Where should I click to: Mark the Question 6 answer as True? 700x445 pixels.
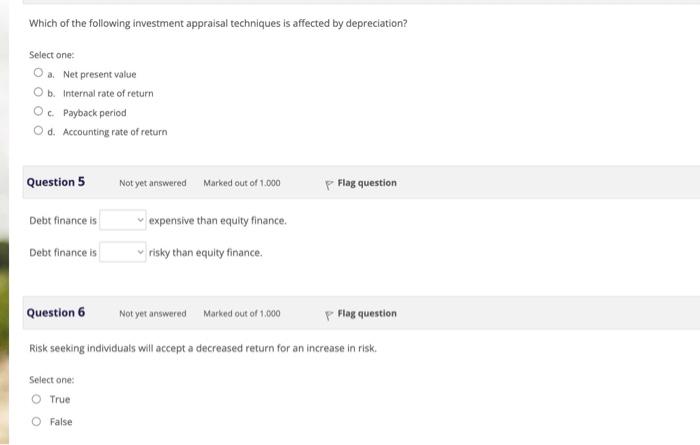[x=36, y=399]
